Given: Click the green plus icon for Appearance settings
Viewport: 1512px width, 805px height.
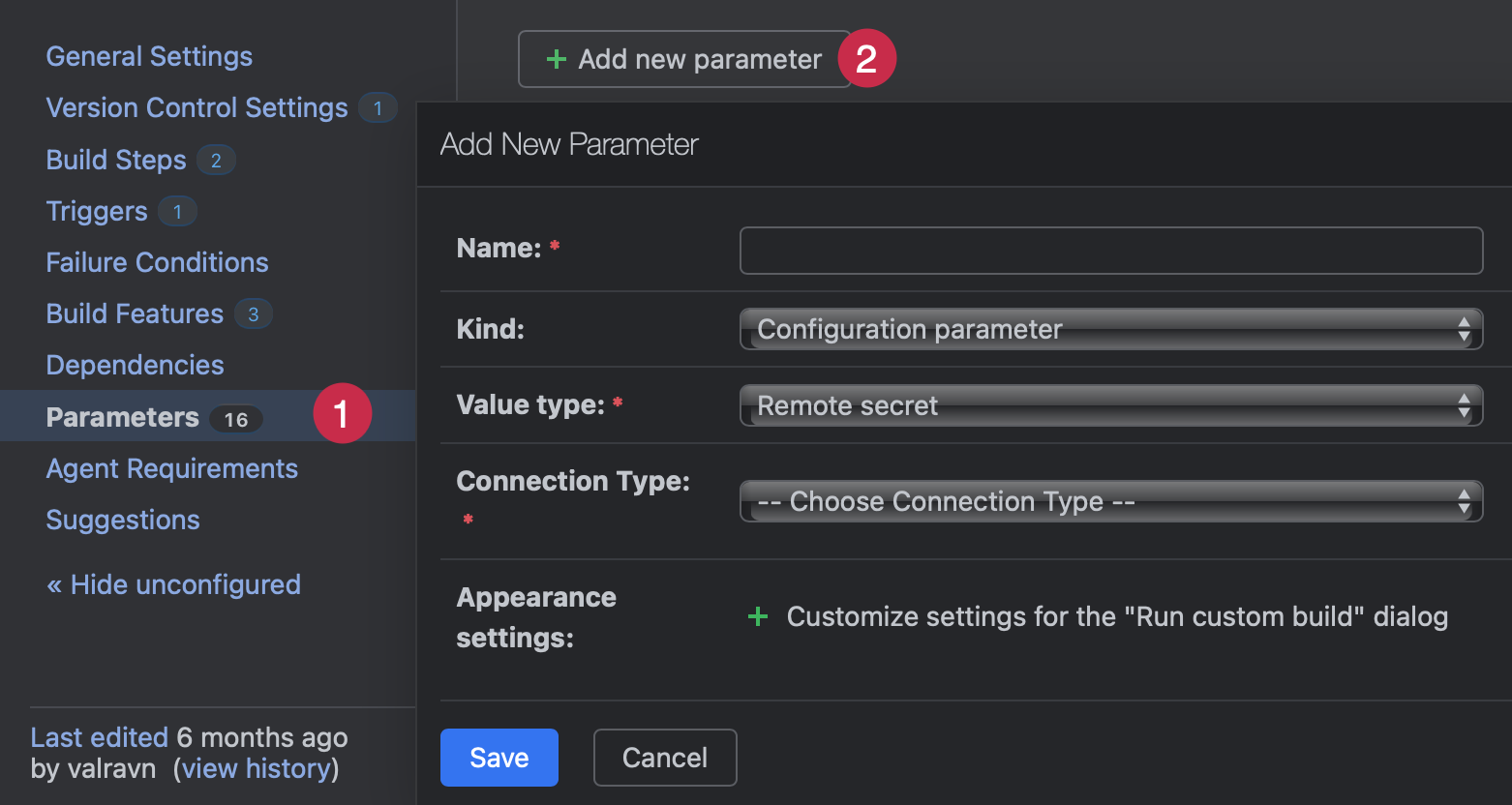Looking at the screenshot, I should [x=758, y=617].
